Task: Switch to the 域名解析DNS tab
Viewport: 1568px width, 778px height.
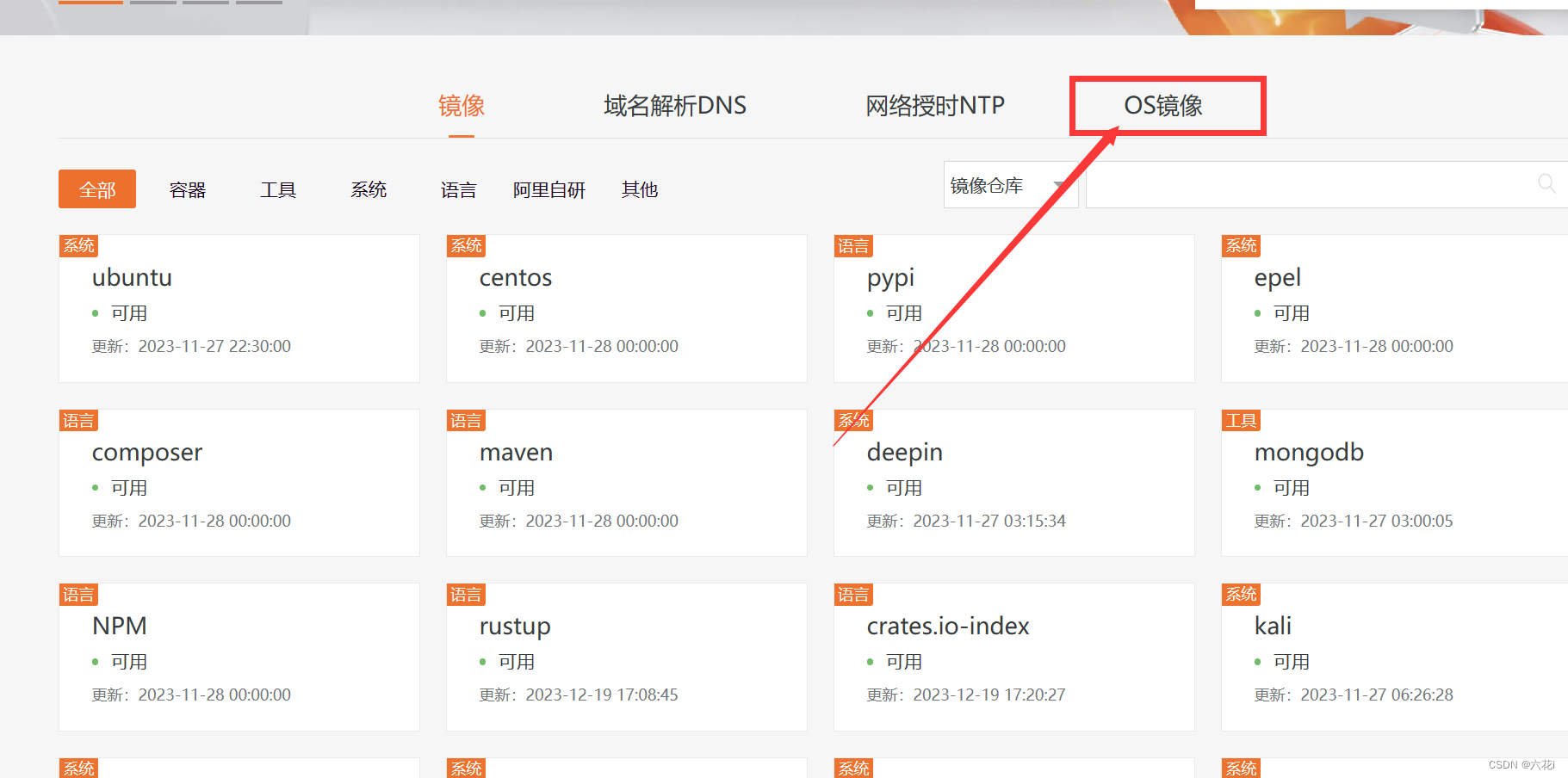Action: (x=675, y=106)
